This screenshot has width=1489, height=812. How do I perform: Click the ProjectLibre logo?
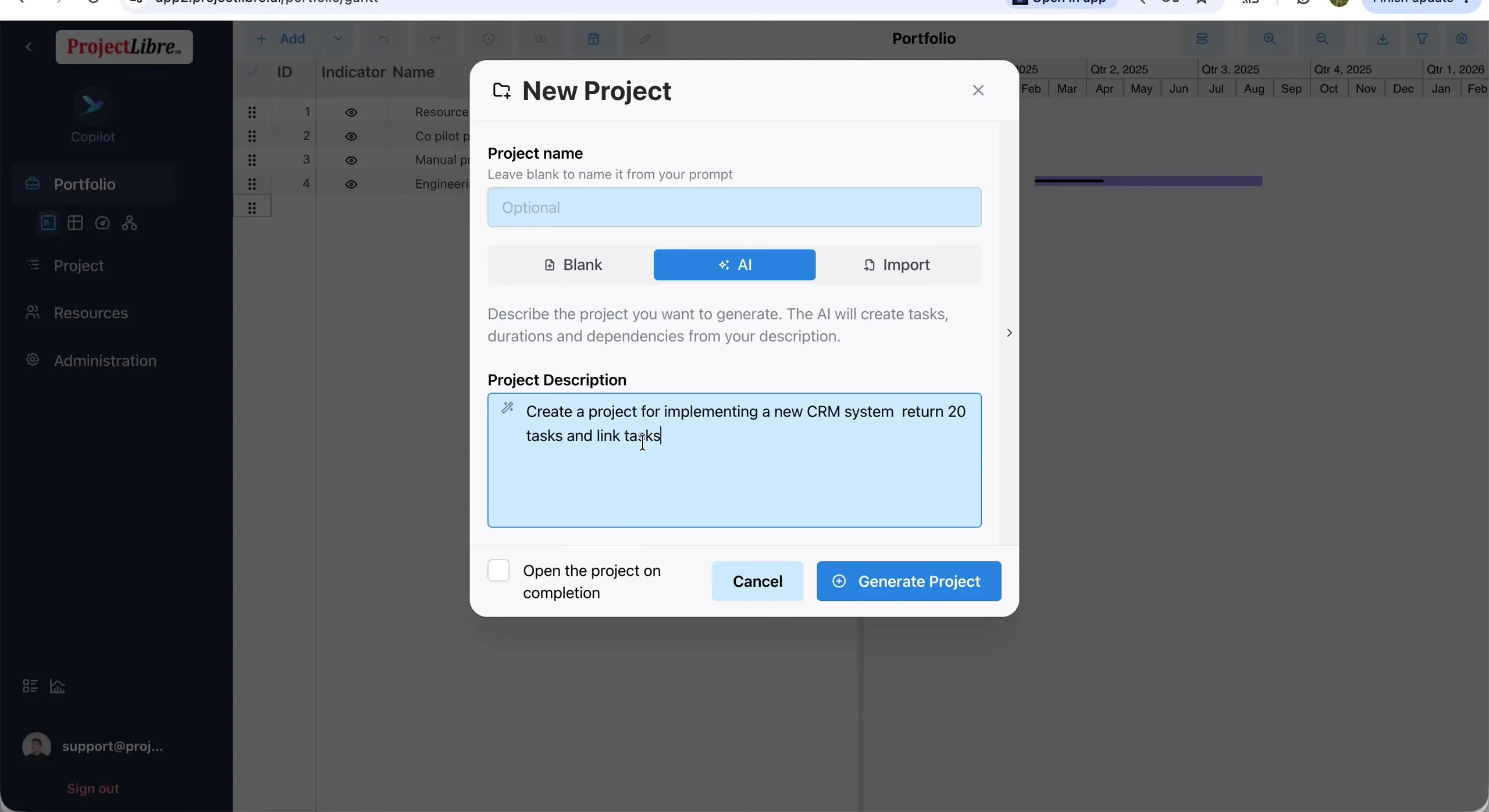click(x=124, y=47)
